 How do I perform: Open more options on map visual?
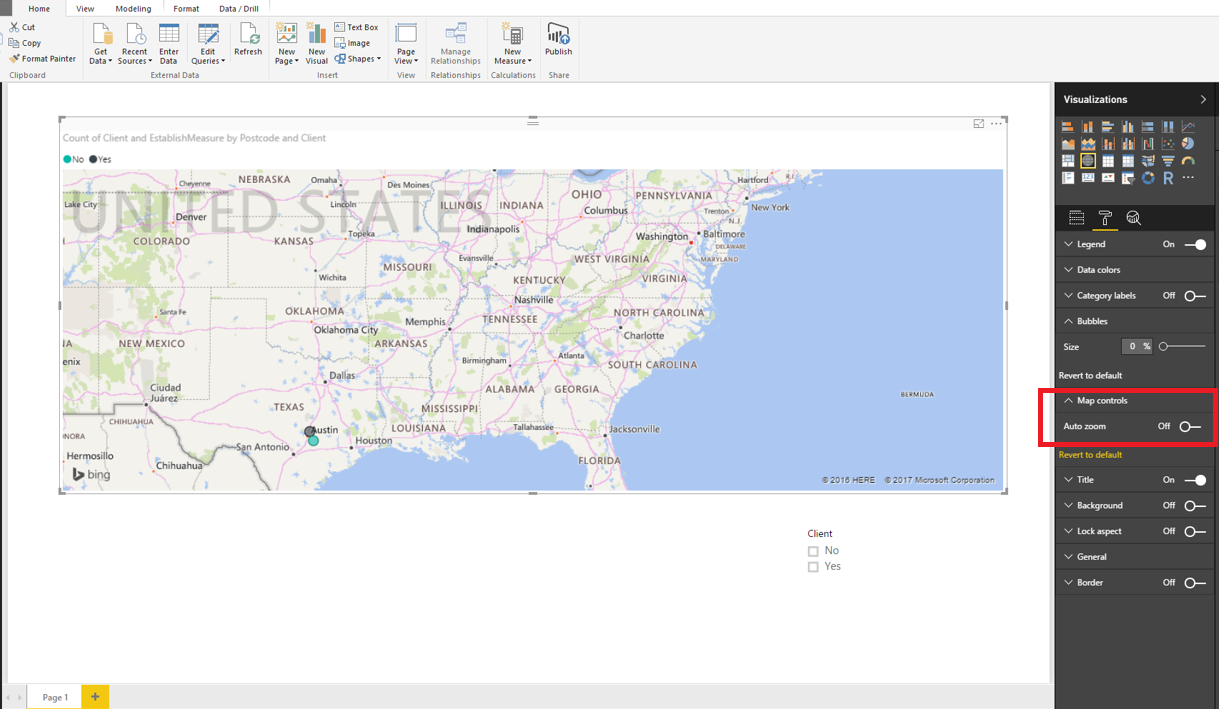coord(996,124)
